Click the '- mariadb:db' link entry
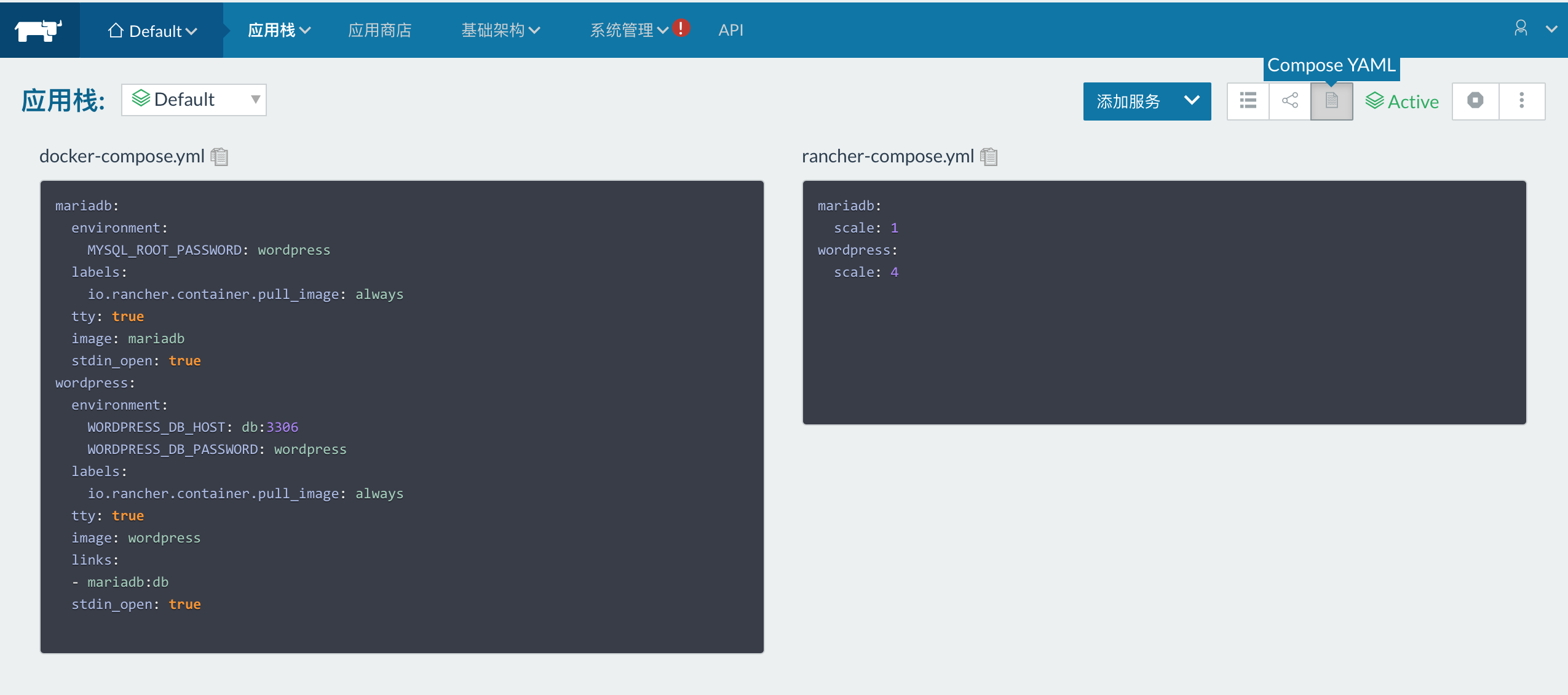The width and height of the screenshot is (1568, 695). [120, 582]
